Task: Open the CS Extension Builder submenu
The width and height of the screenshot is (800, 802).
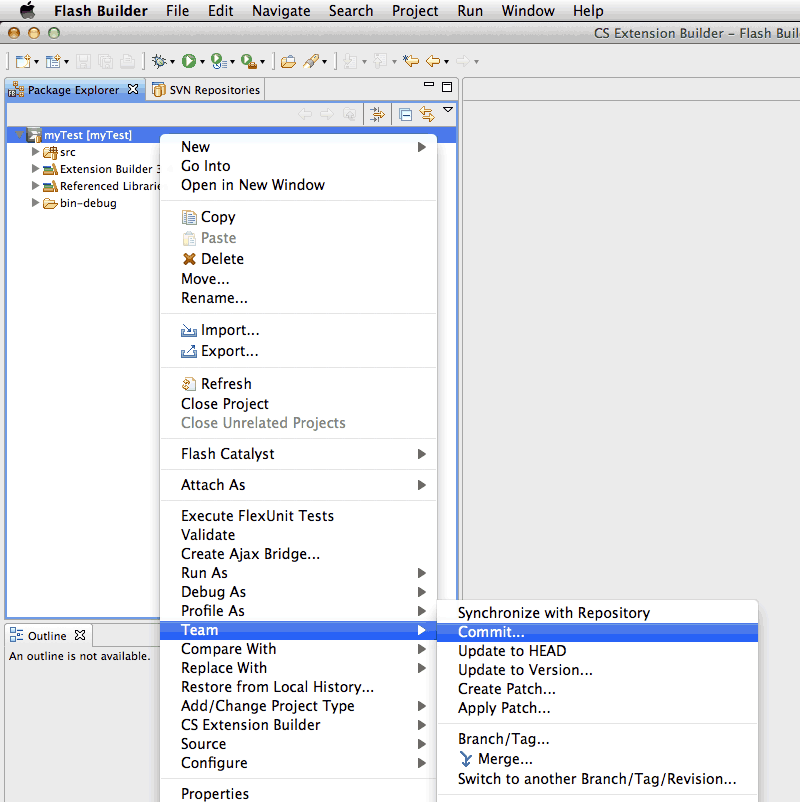Action: point(298,725)
